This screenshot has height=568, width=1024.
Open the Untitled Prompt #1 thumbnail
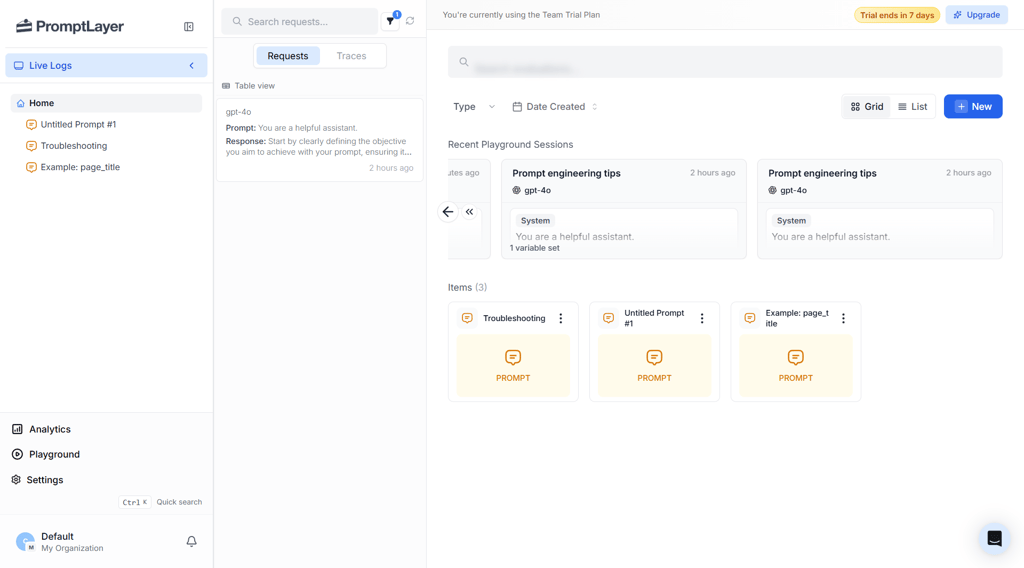click(654, 366)
